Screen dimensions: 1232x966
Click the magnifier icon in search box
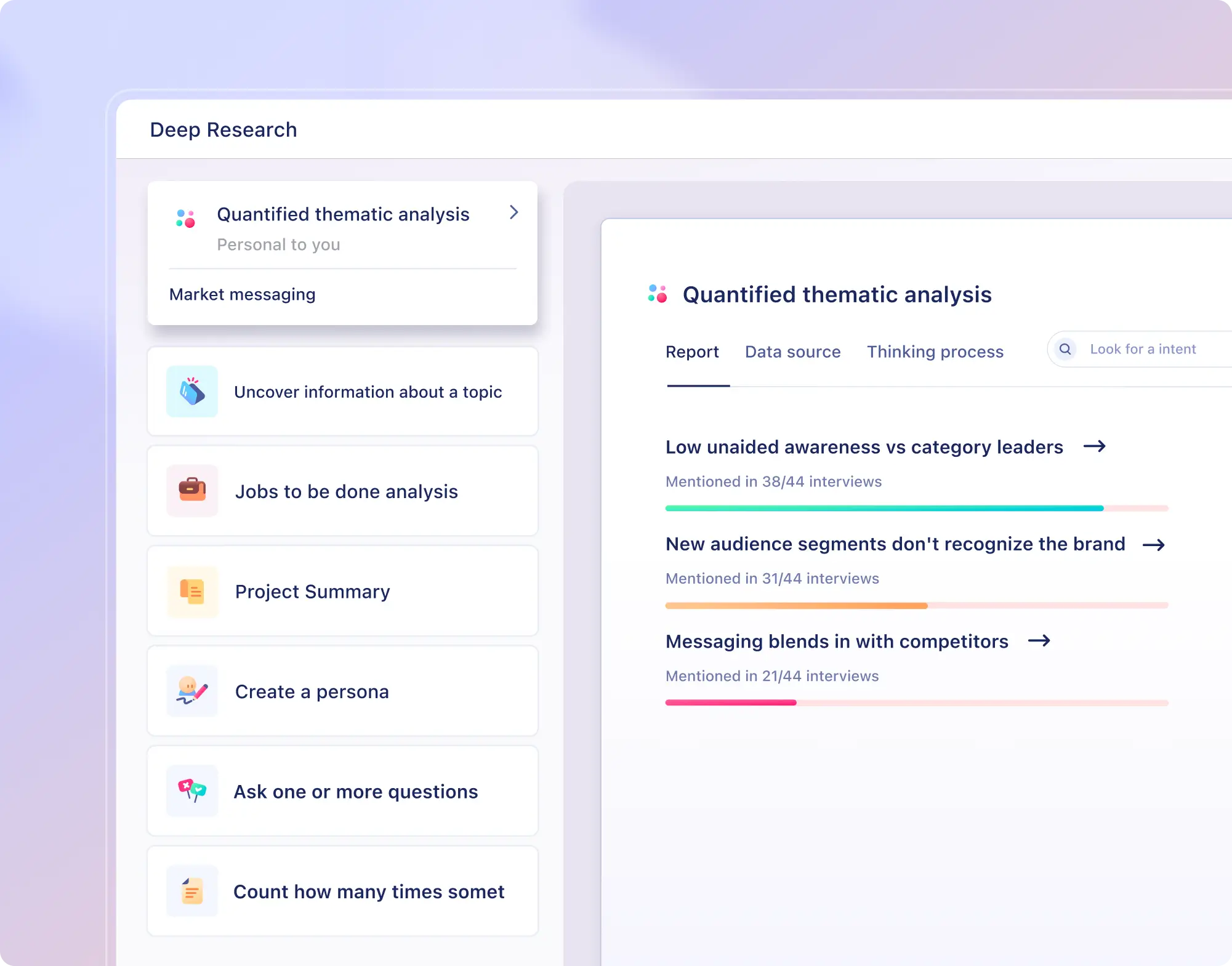click(x=1065, y=349)
